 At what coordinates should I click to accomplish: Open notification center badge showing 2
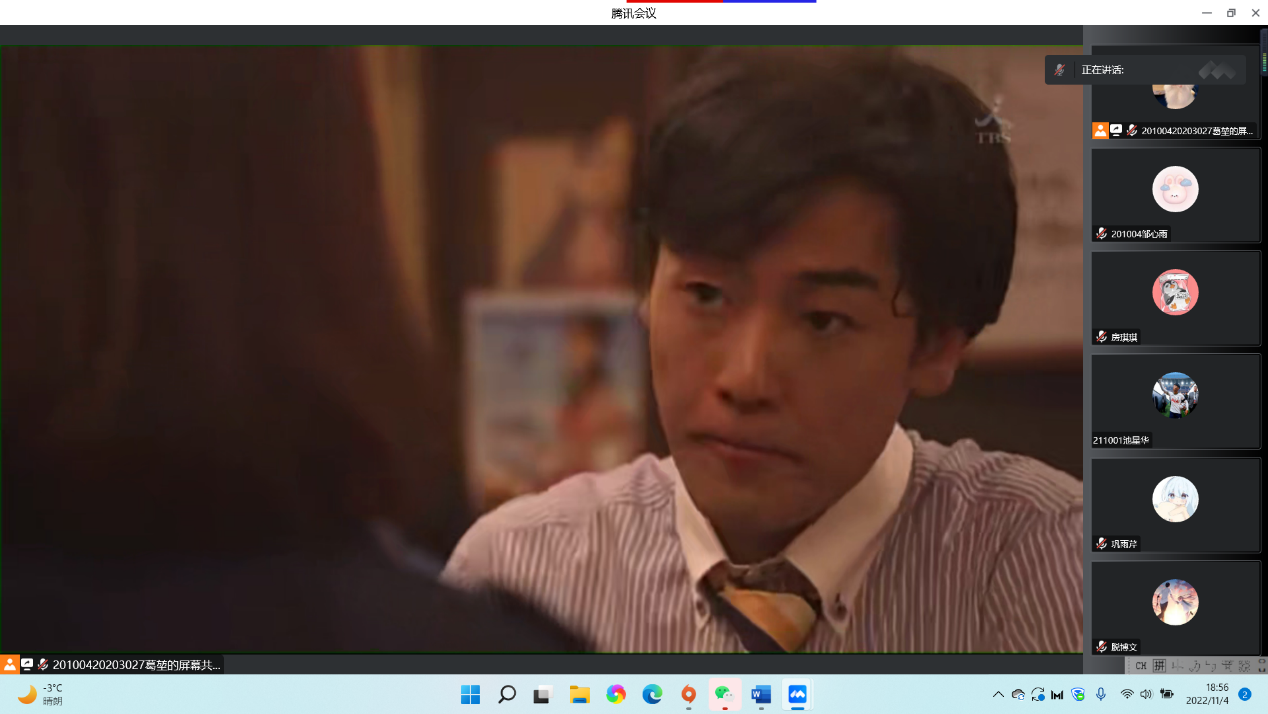point(1245,694)
